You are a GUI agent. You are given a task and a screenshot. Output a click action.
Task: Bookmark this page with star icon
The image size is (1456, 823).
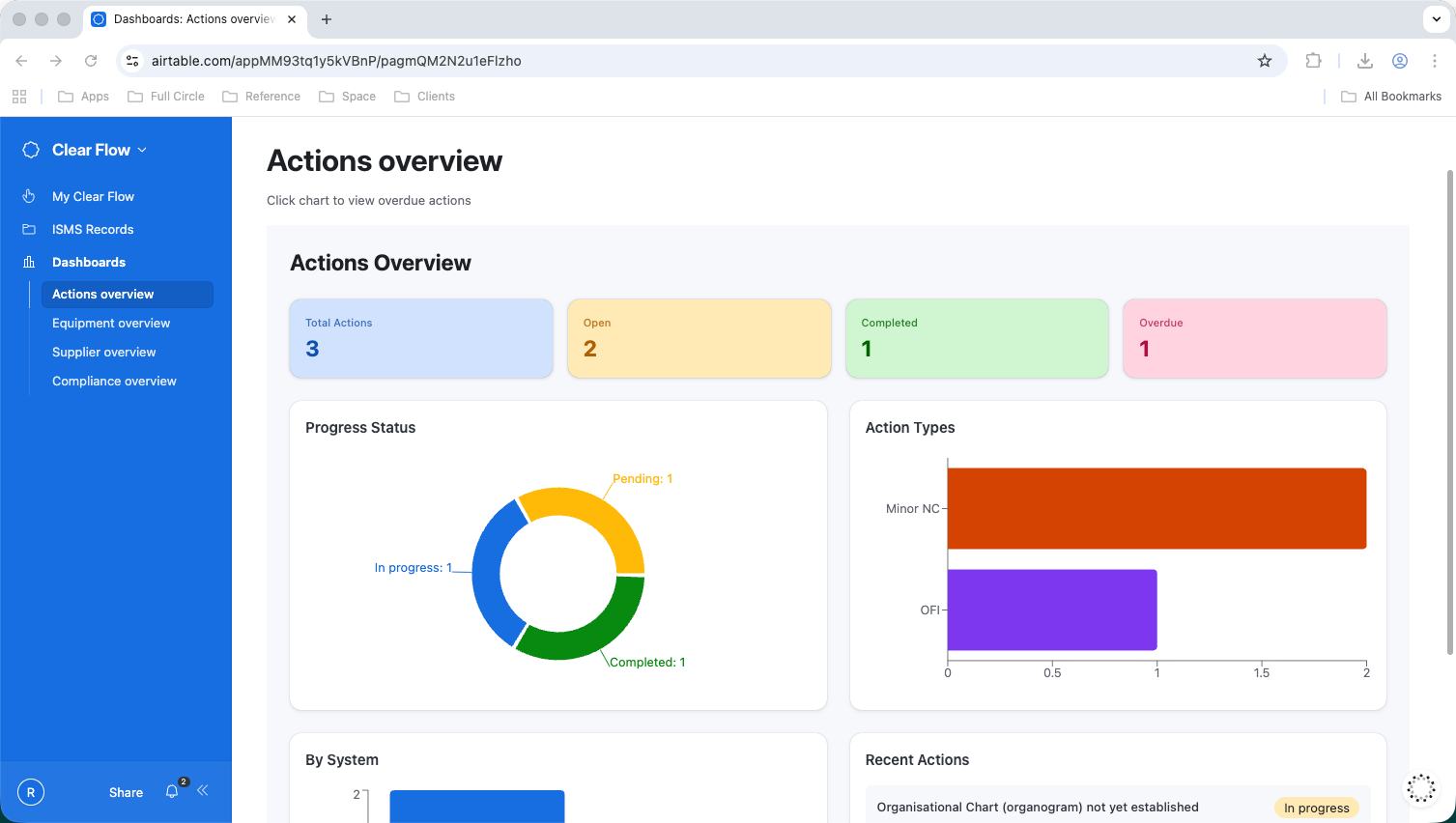tap(1265, 61)
